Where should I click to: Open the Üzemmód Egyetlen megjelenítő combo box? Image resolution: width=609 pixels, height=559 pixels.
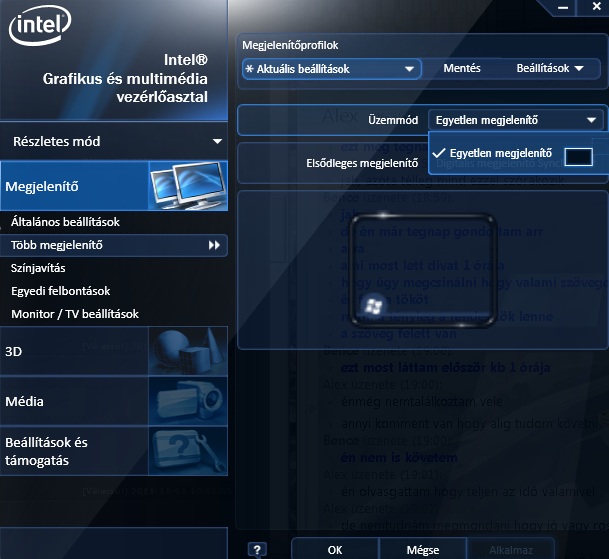516,120
